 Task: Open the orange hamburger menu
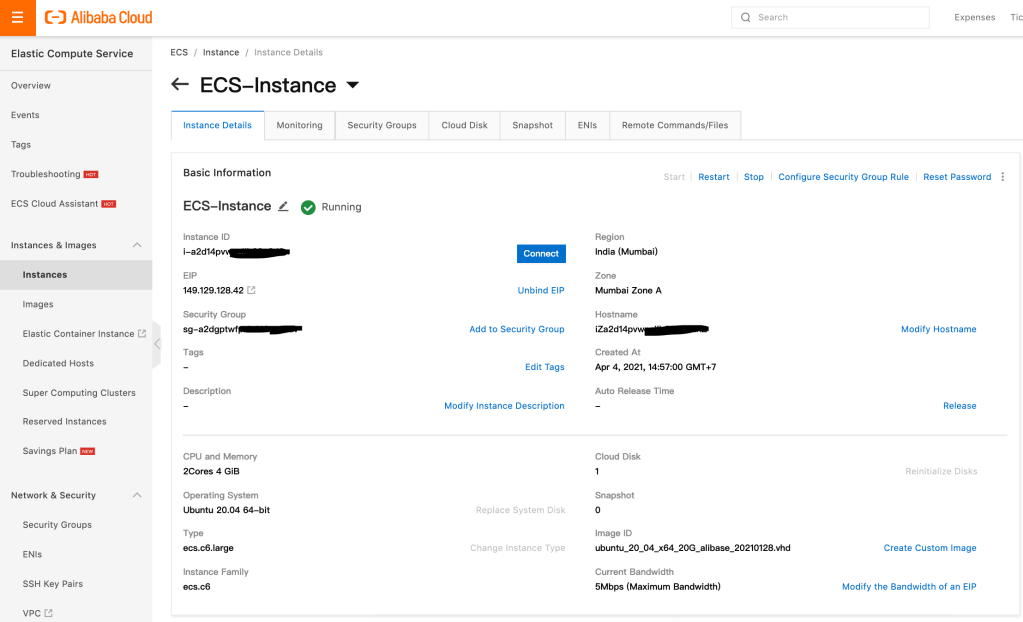(17, 18)
